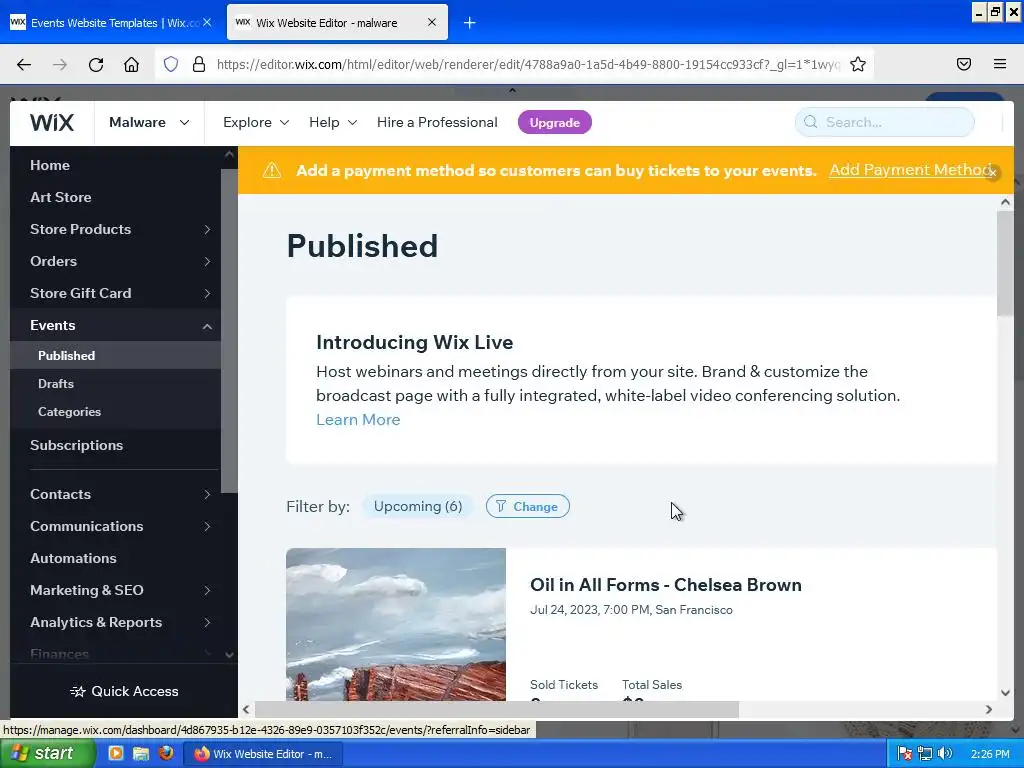This screenshot has height=768, width=1024.
Task: Open Subscriptions in sidebar
Action: (76, 445)
